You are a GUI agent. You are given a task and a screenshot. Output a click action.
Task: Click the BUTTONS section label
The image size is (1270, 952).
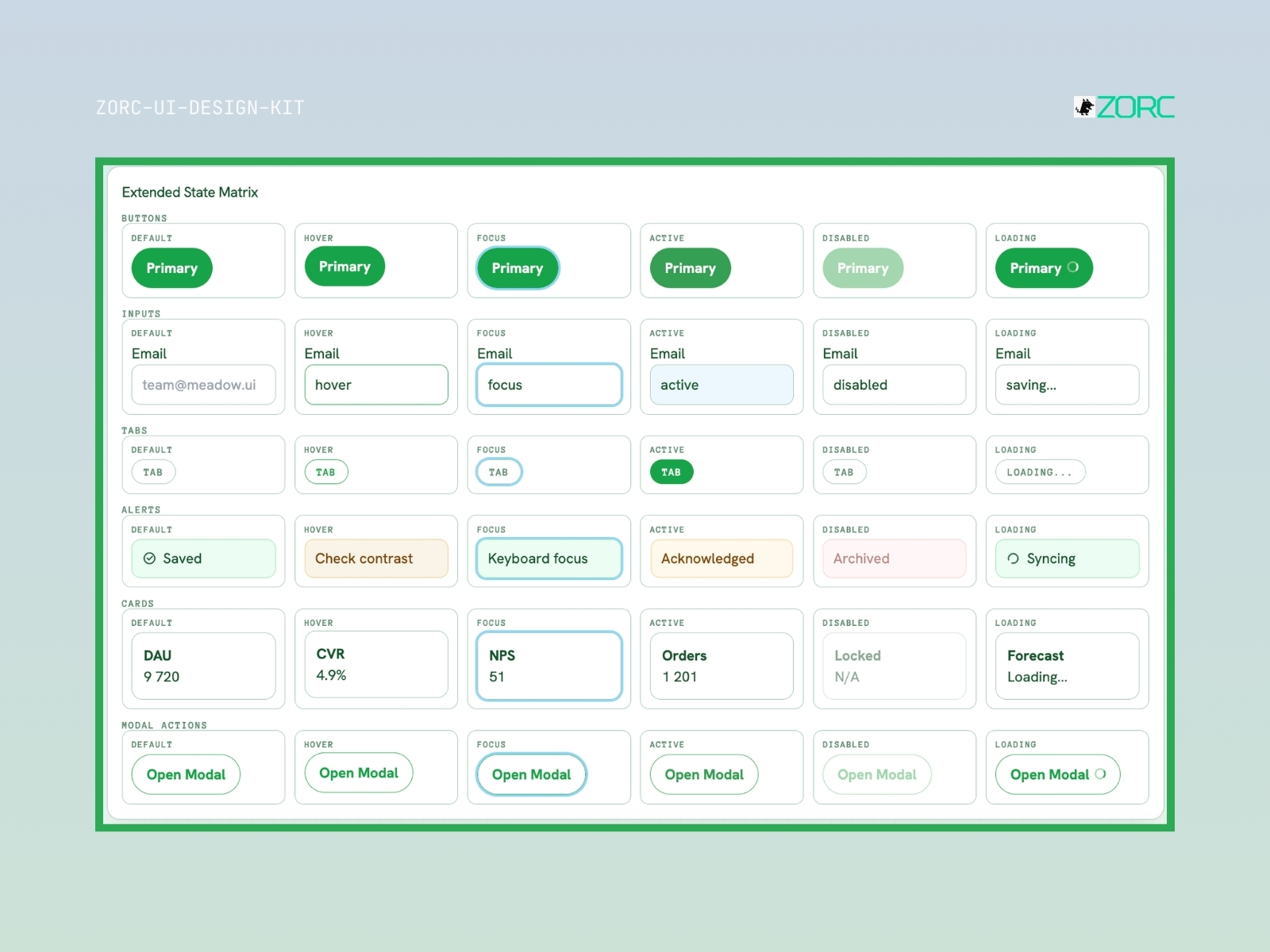[144, 218]
